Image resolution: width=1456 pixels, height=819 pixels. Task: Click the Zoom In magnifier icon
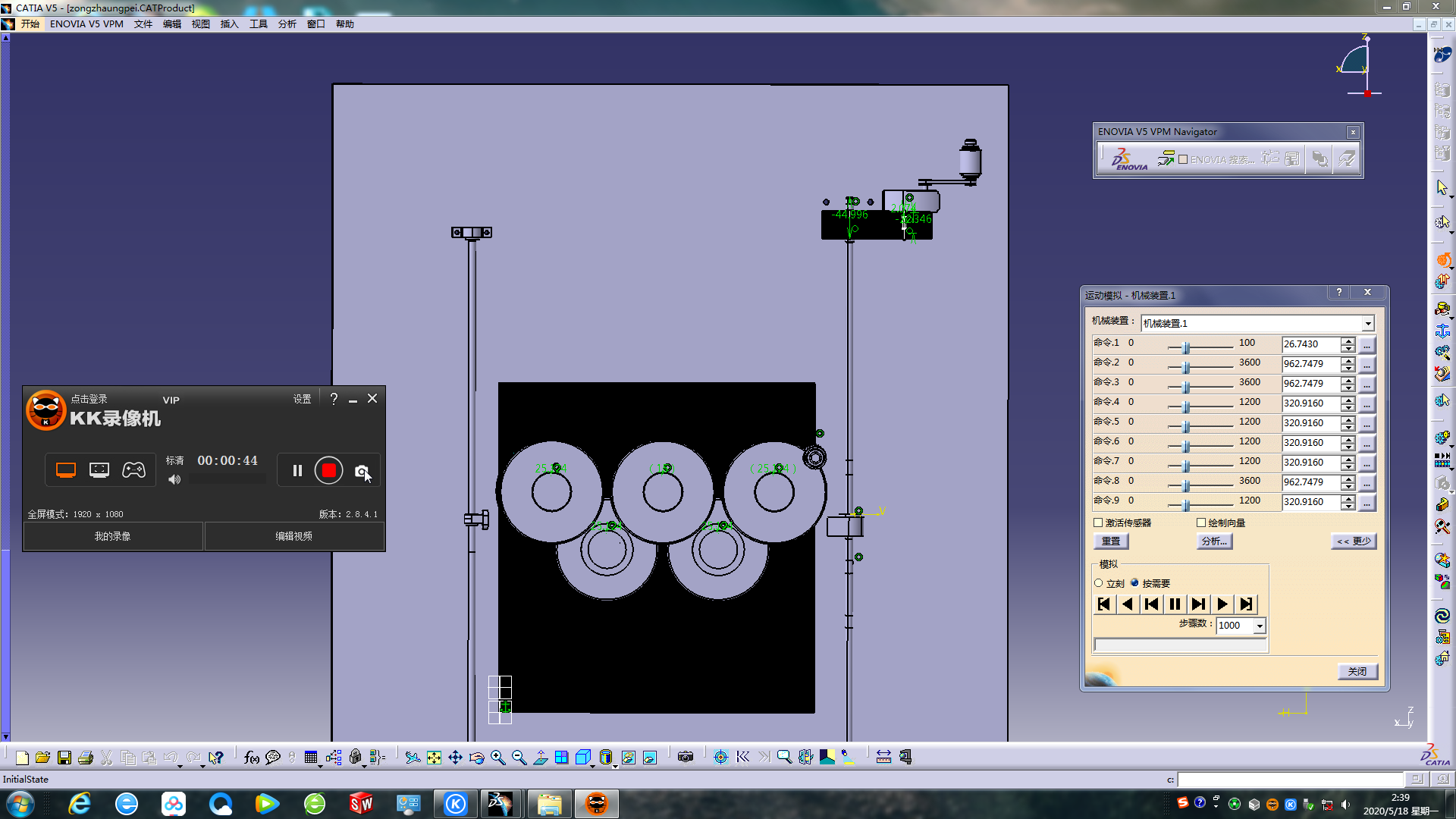coord(498,757)
